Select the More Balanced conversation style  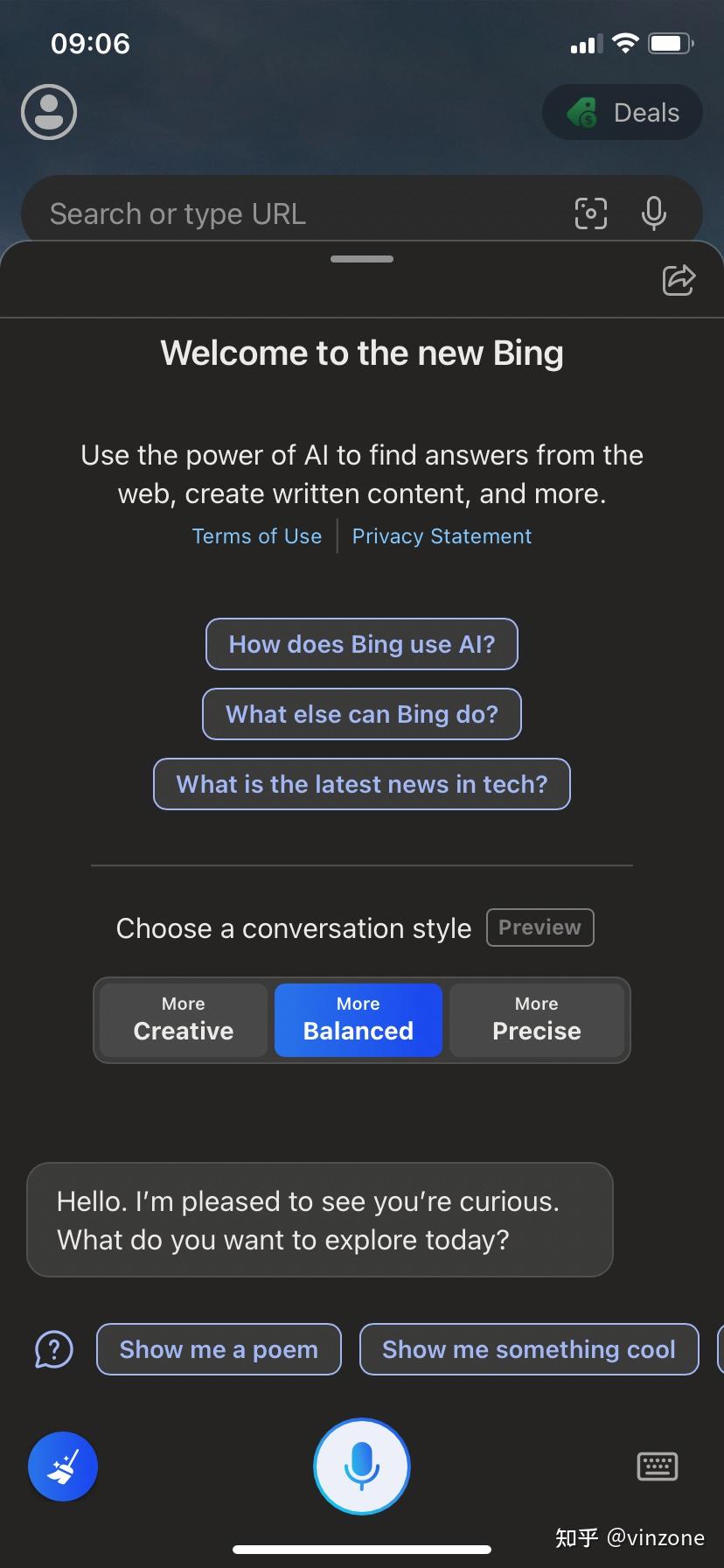pos(358,1019)
